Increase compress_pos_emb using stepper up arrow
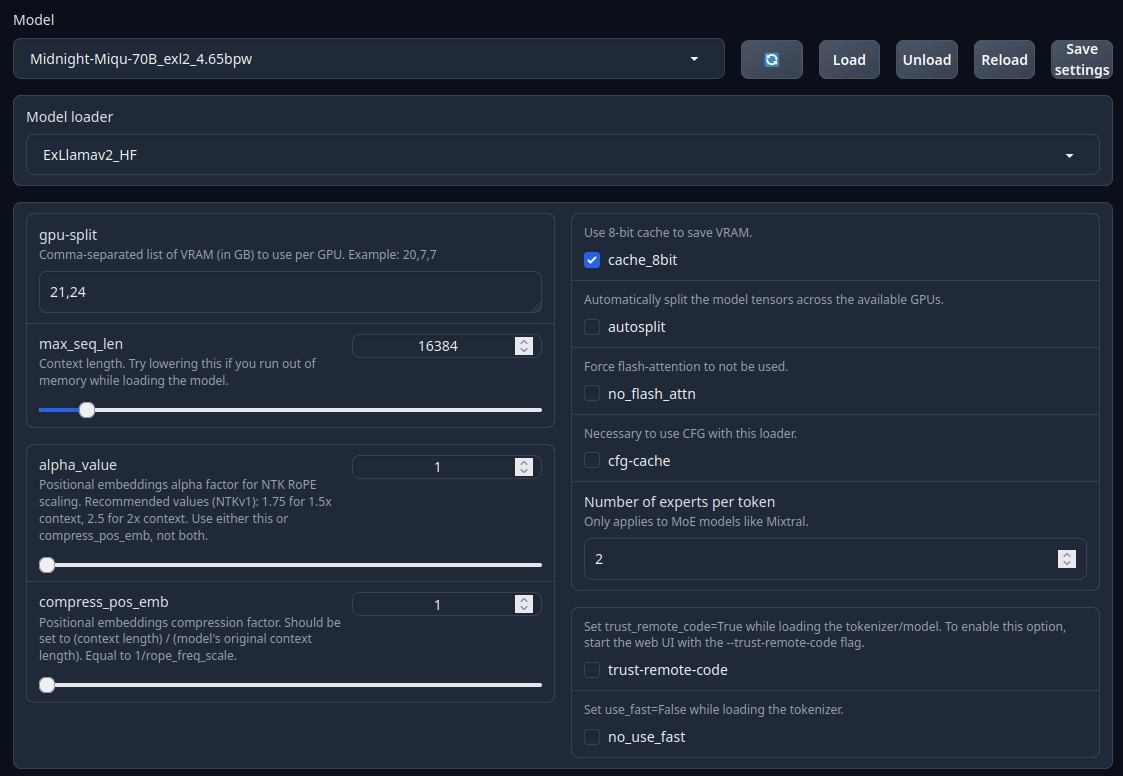Screen dimensions: 1123x776 click(524, 600)
